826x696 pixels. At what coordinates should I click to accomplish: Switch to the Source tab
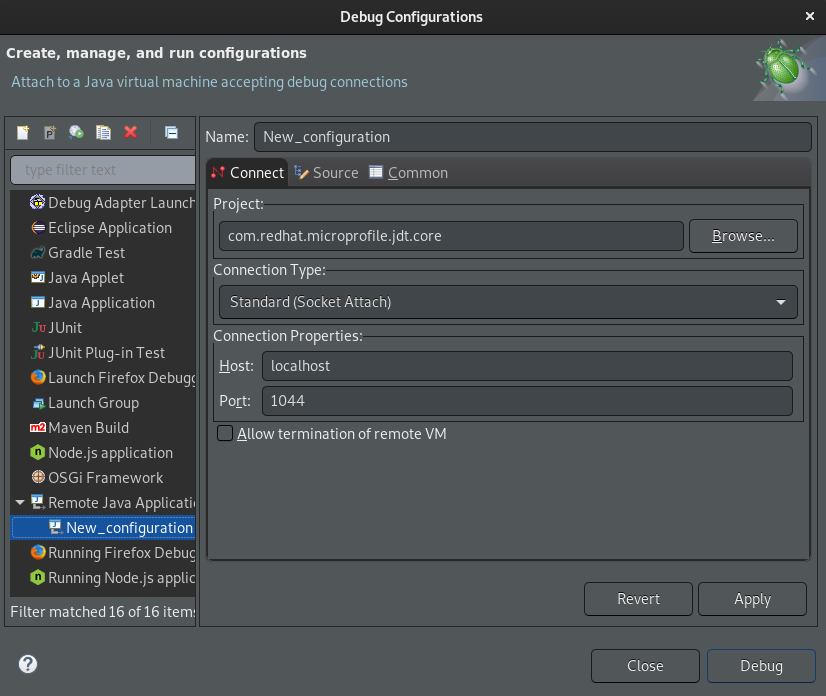click(327, 173)
